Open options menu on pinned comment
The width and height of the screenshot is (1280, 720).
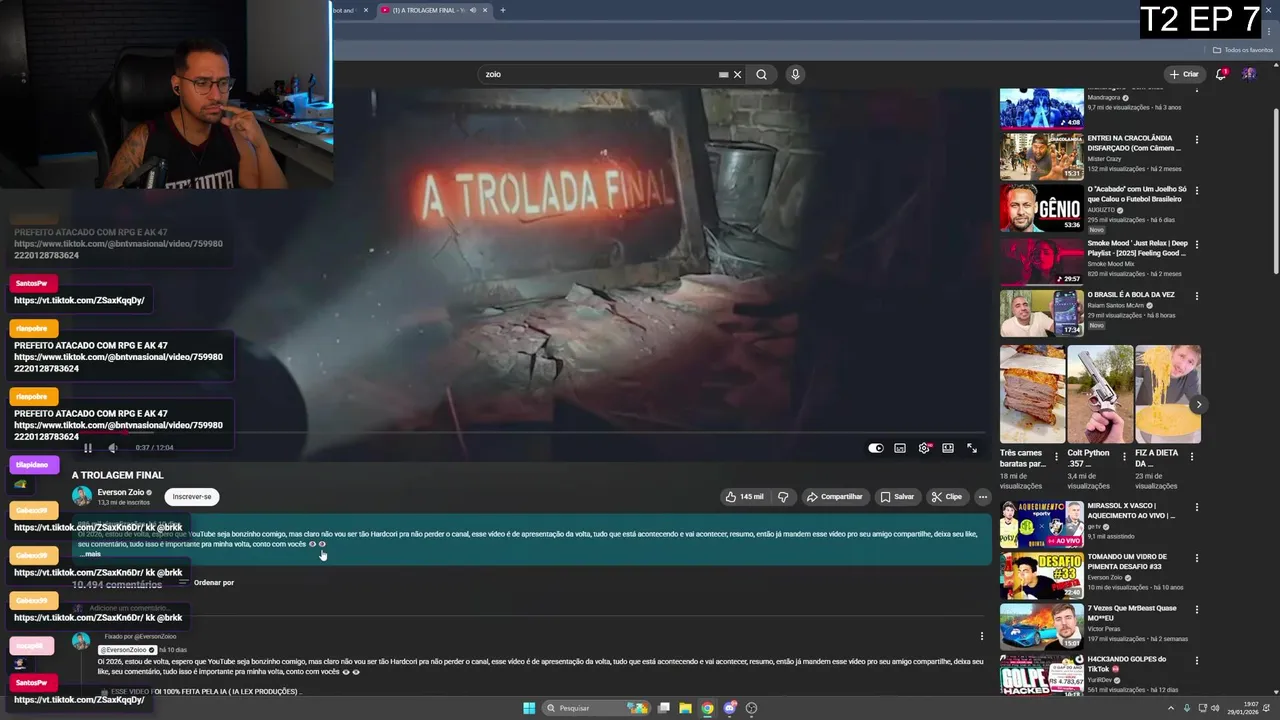(981, 636)
